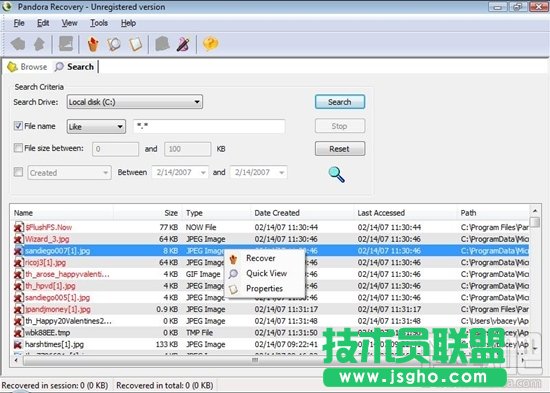This screenshot has width=550, height=393.
Task: Click the horizontal scrollbar left arrow
Action: tap(16, 360)
